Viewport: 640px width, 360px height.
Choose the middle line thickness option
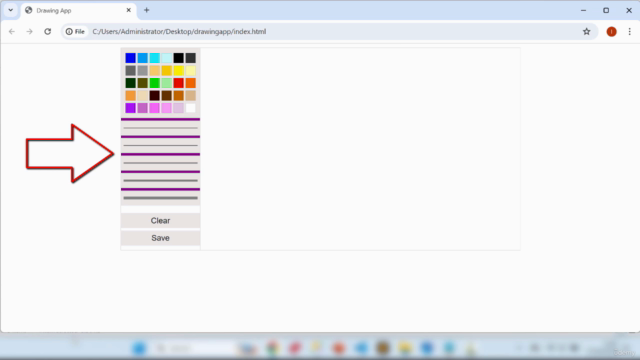click(x=160, y=163)
